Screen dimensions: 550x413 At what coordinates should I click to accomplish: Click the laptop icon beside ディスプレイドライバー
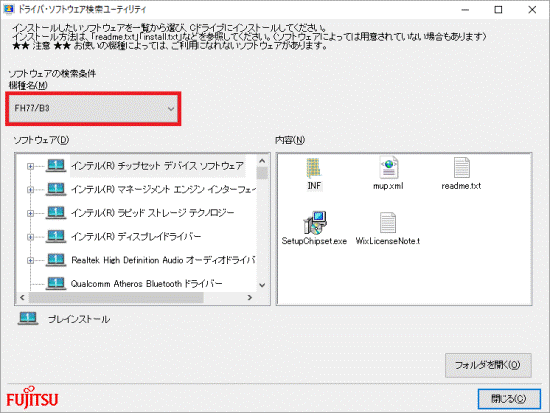click(56, 236)
